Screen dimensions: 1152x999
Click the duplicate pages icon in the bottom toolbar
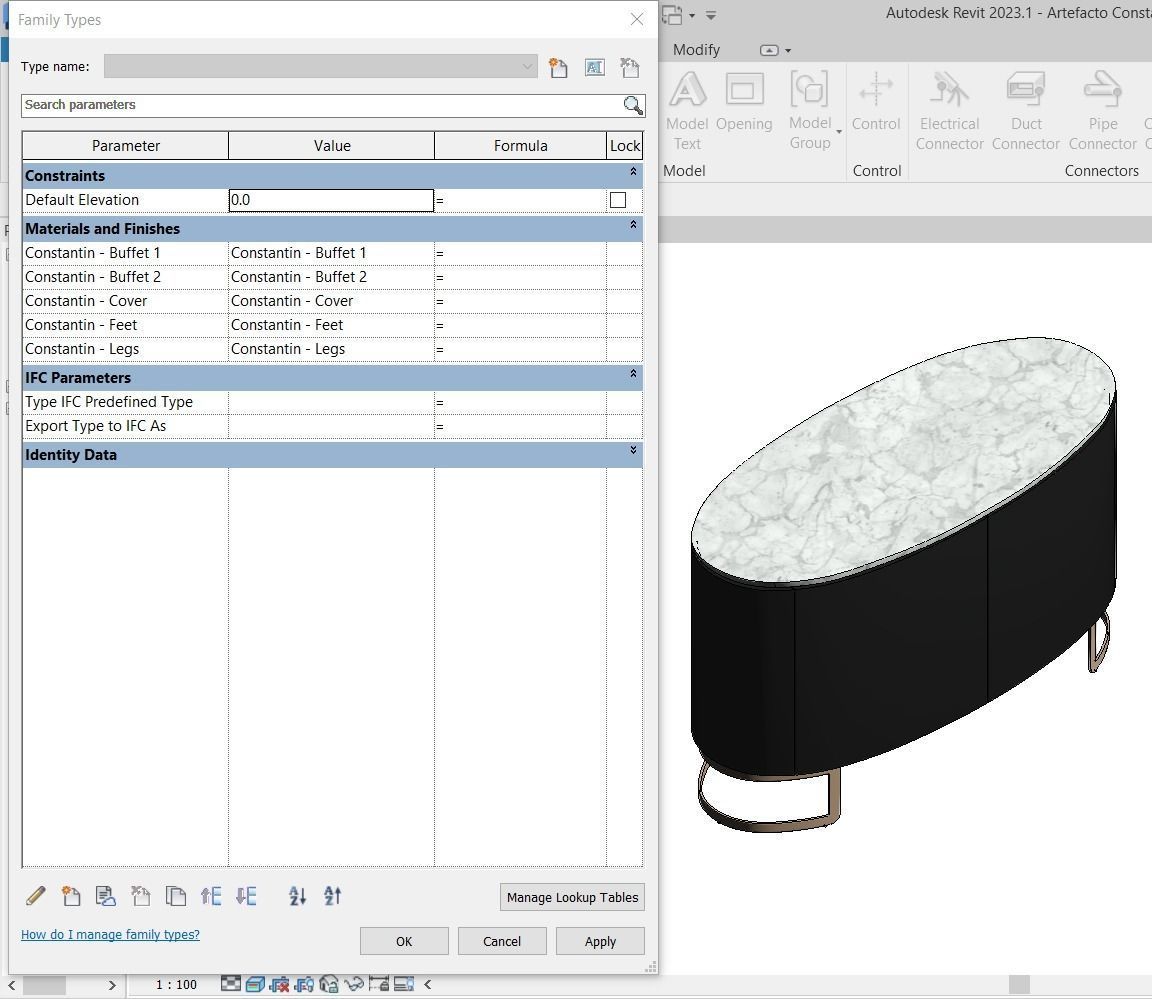176,895
